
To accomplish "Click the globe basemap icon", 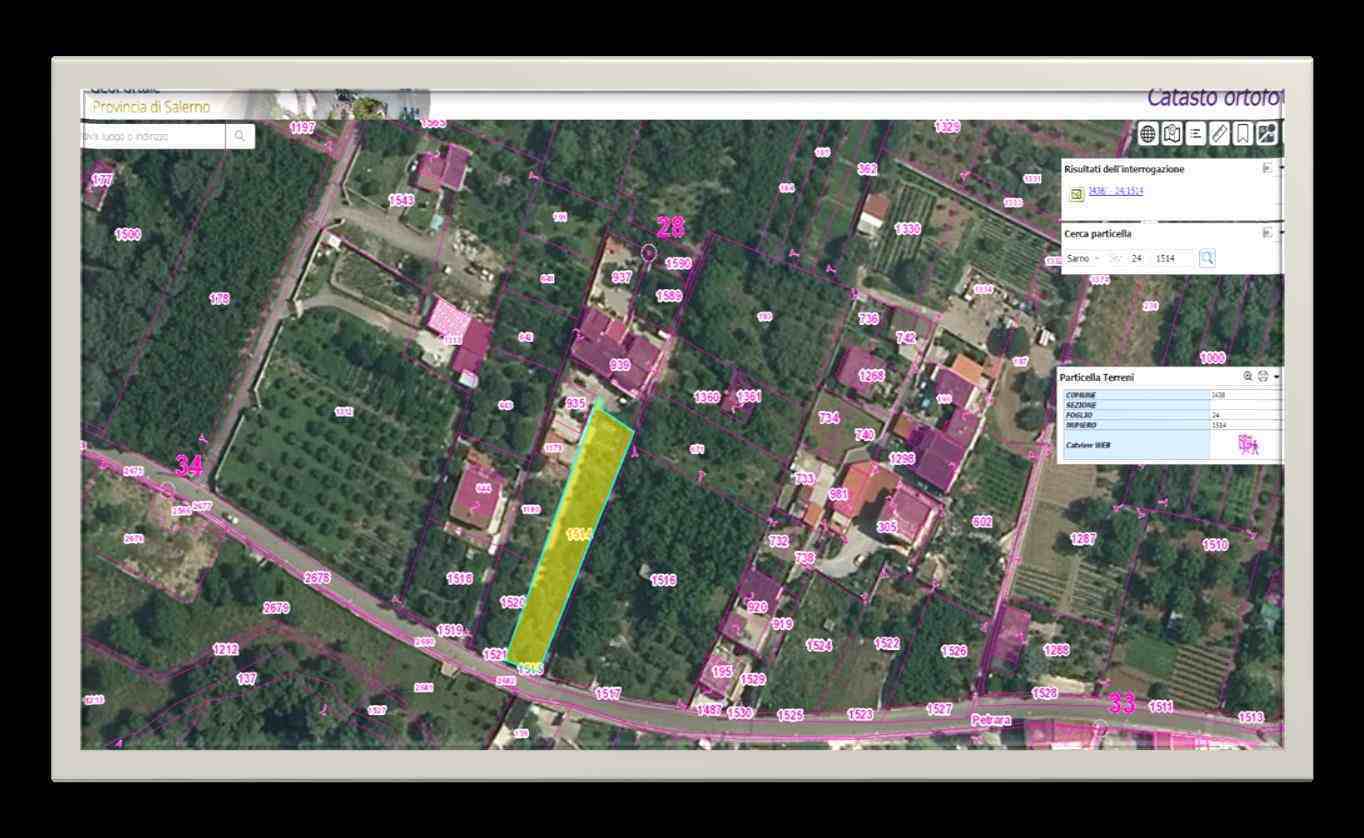I will click(x=1147, y=134).
